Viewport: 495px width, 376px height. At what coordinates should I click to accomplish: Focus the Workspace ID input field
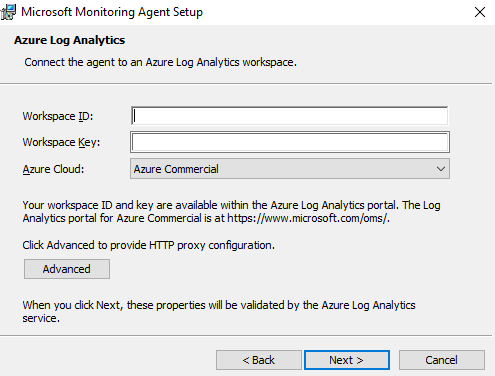tap(289, 116)
